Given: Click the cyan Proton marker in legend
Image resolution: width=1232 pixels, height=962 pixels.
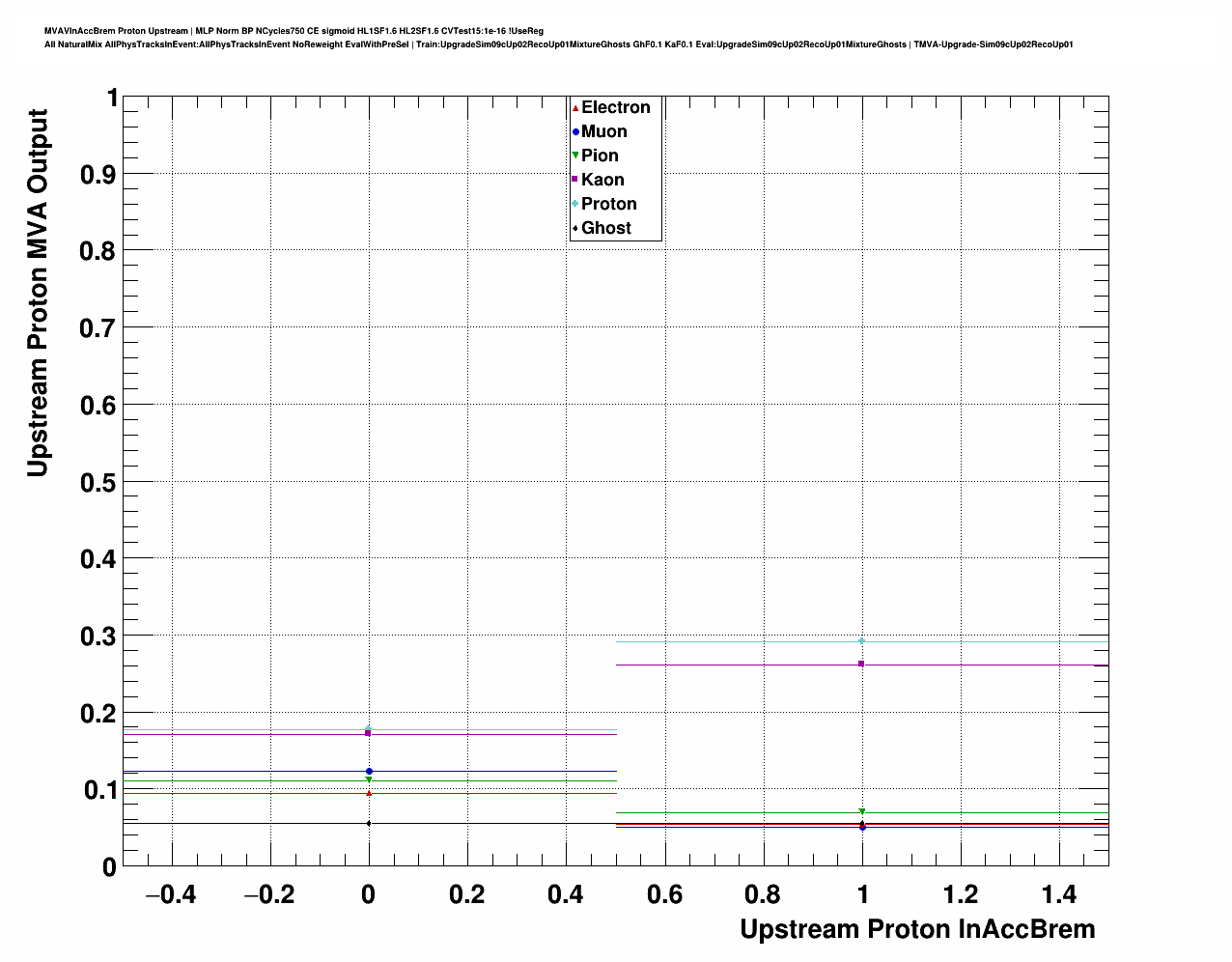Looking at the screenshot, I should [575, 204].
